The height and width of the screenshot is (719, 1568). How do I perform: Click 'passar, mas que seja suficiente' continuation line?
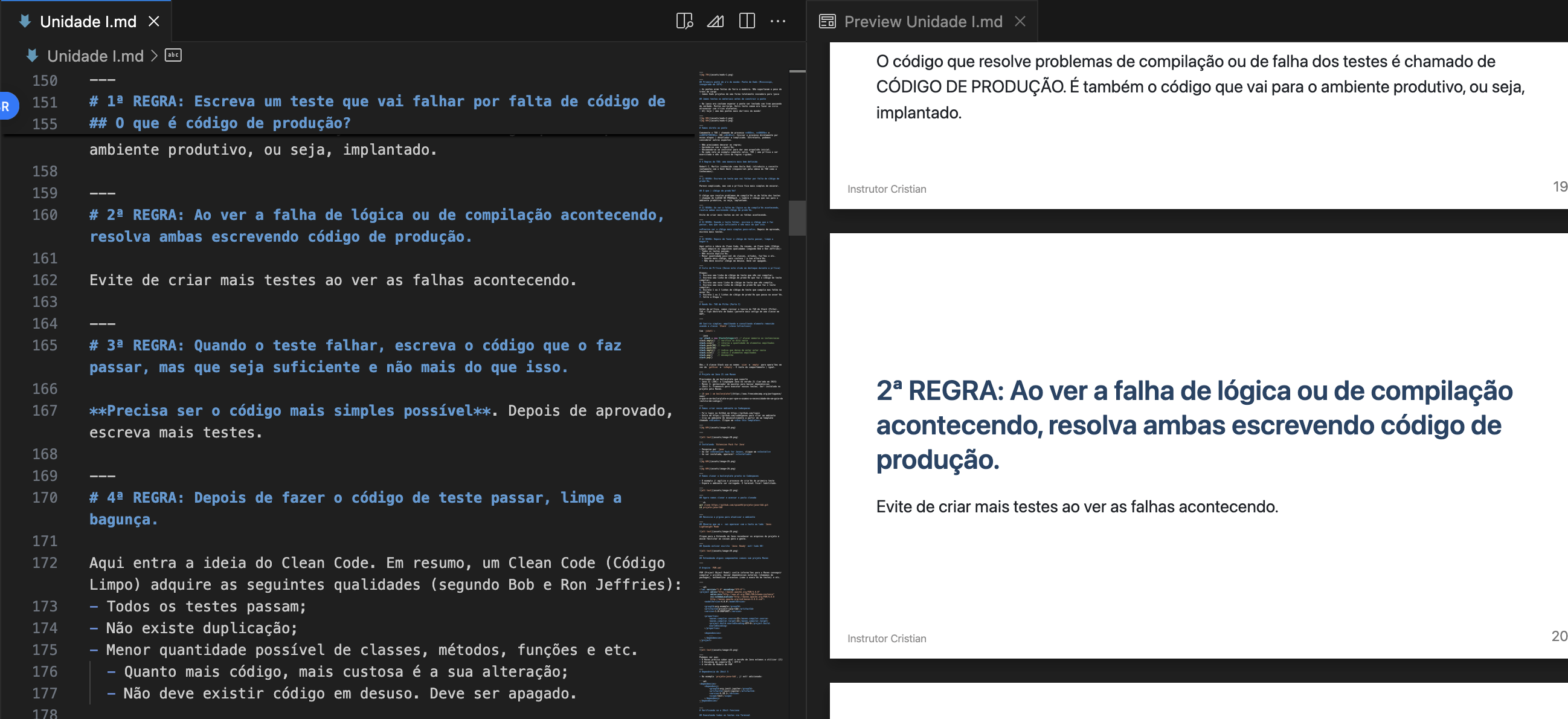[329, 367]
